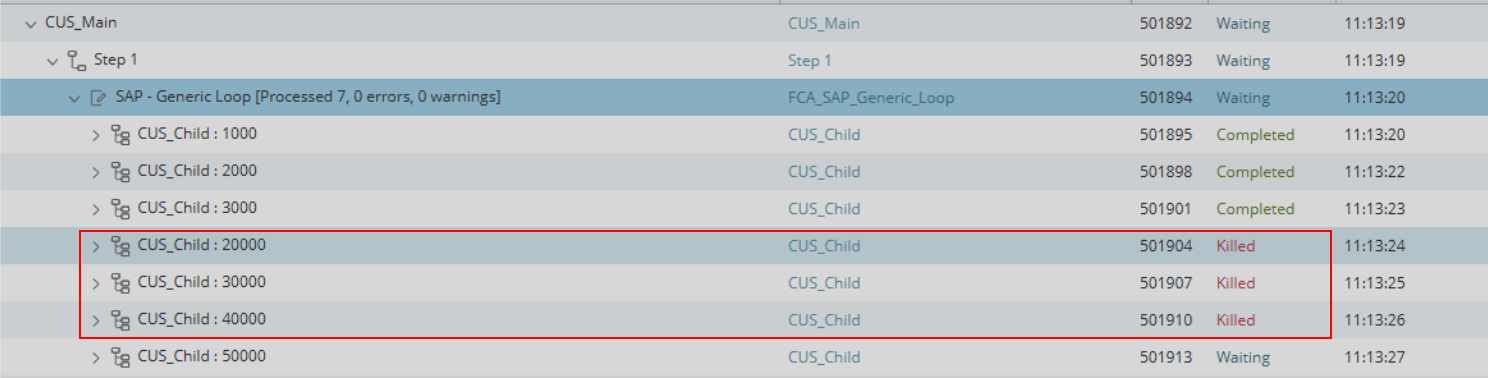Open the FCA_SAP_Generic_Loop definition link
This screenshot has height=378, width=1488.
pos(870,98)
